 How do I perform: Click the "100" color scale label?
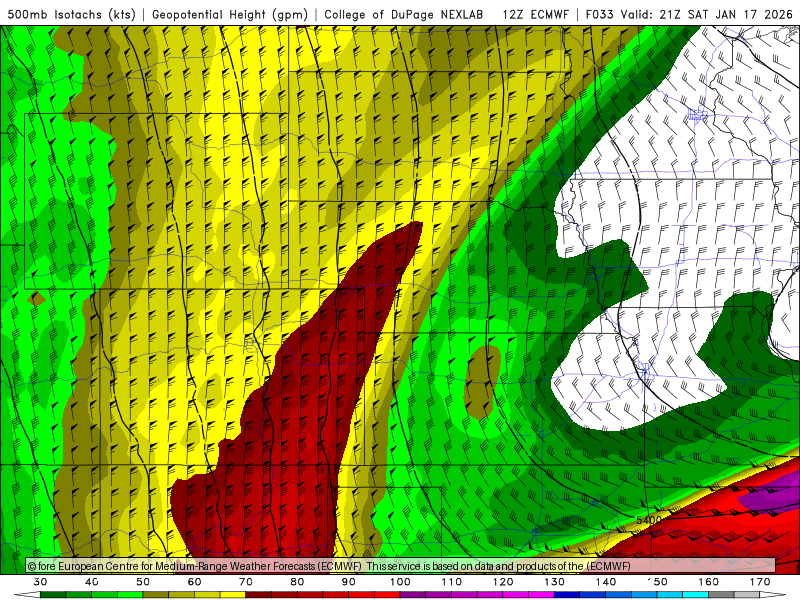pos(401,582)
